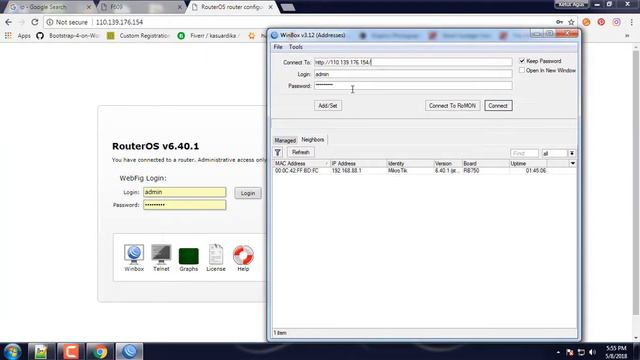
Task: Click the WebFig Login username field
Action: coord(184,192)
